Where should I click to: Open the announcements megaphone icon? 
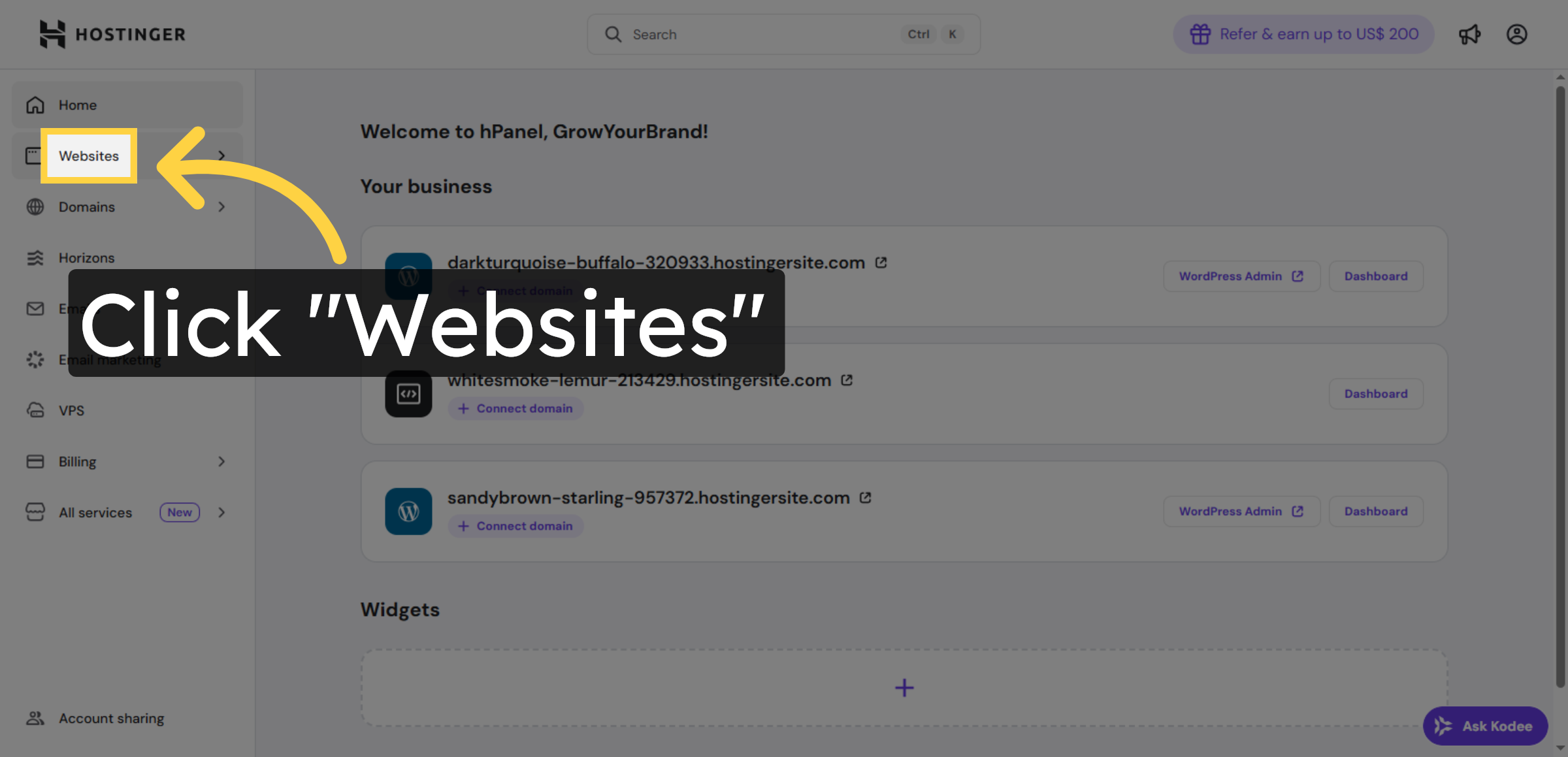point(1470,34)
